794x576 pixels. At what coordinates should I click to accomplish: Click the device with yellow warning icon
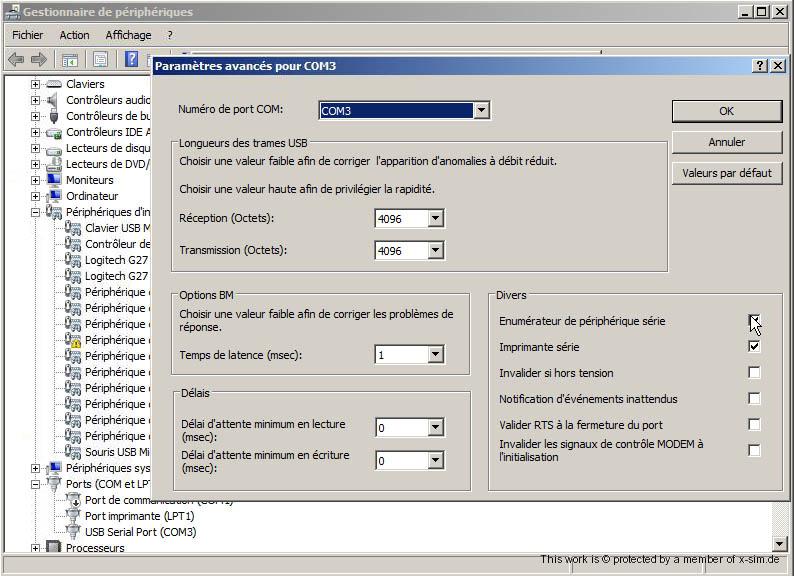(73, 340)
